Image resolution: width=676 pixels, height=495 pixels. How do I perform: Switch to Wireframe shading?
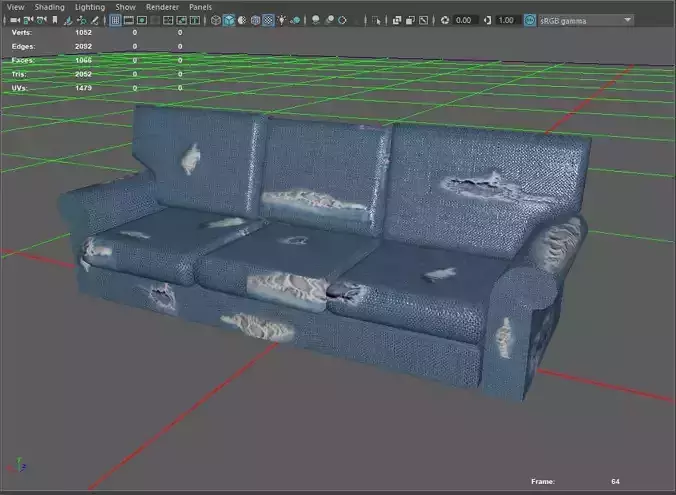coord(216,20)
